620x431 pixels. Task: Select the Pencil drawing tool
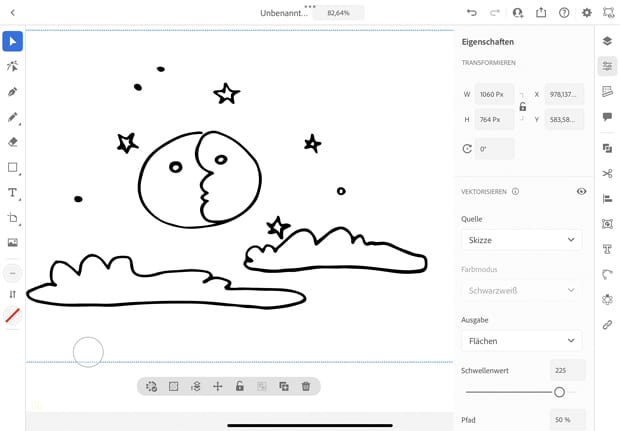[x=13, y=117]
